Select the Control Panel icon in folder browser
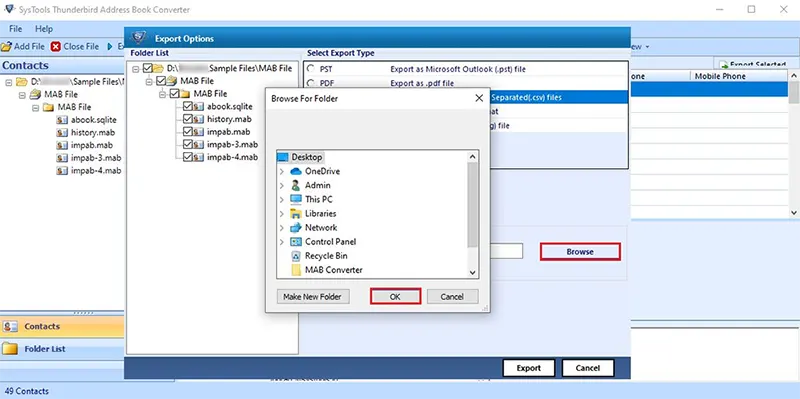 [x=296, y=241]
